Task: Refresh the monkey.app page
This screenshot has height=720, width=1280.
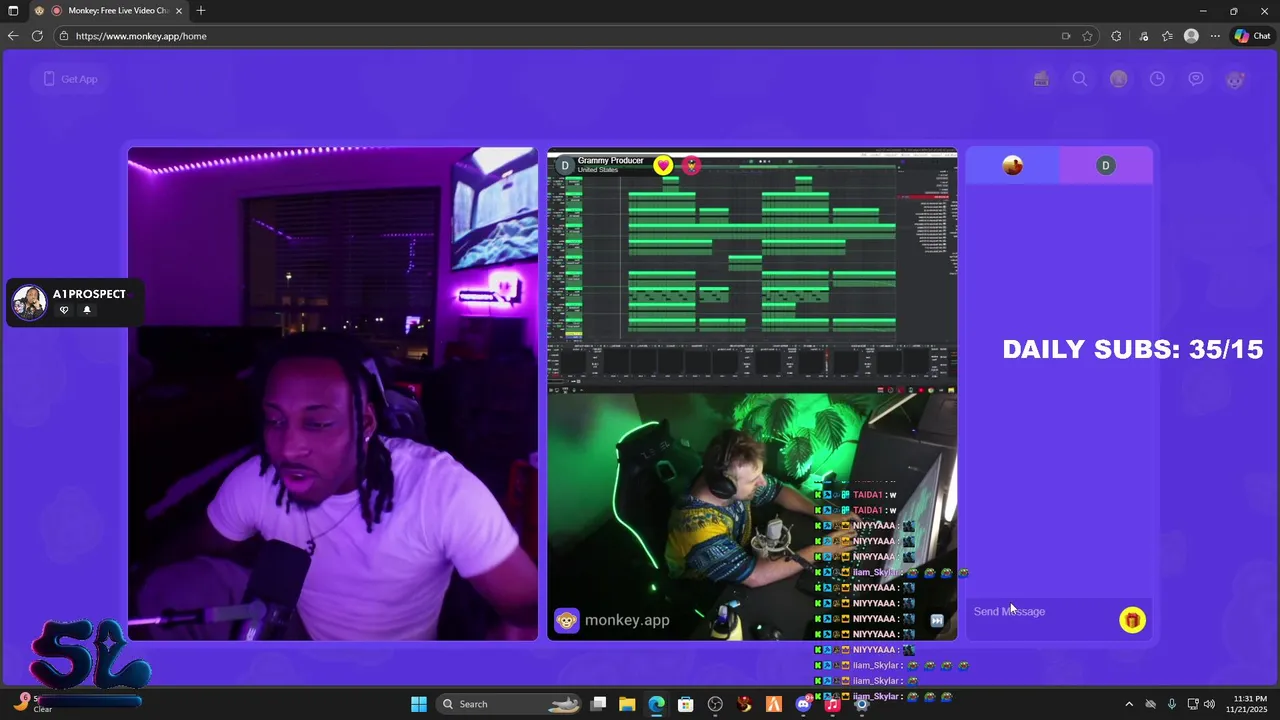Action: [37, 36]
